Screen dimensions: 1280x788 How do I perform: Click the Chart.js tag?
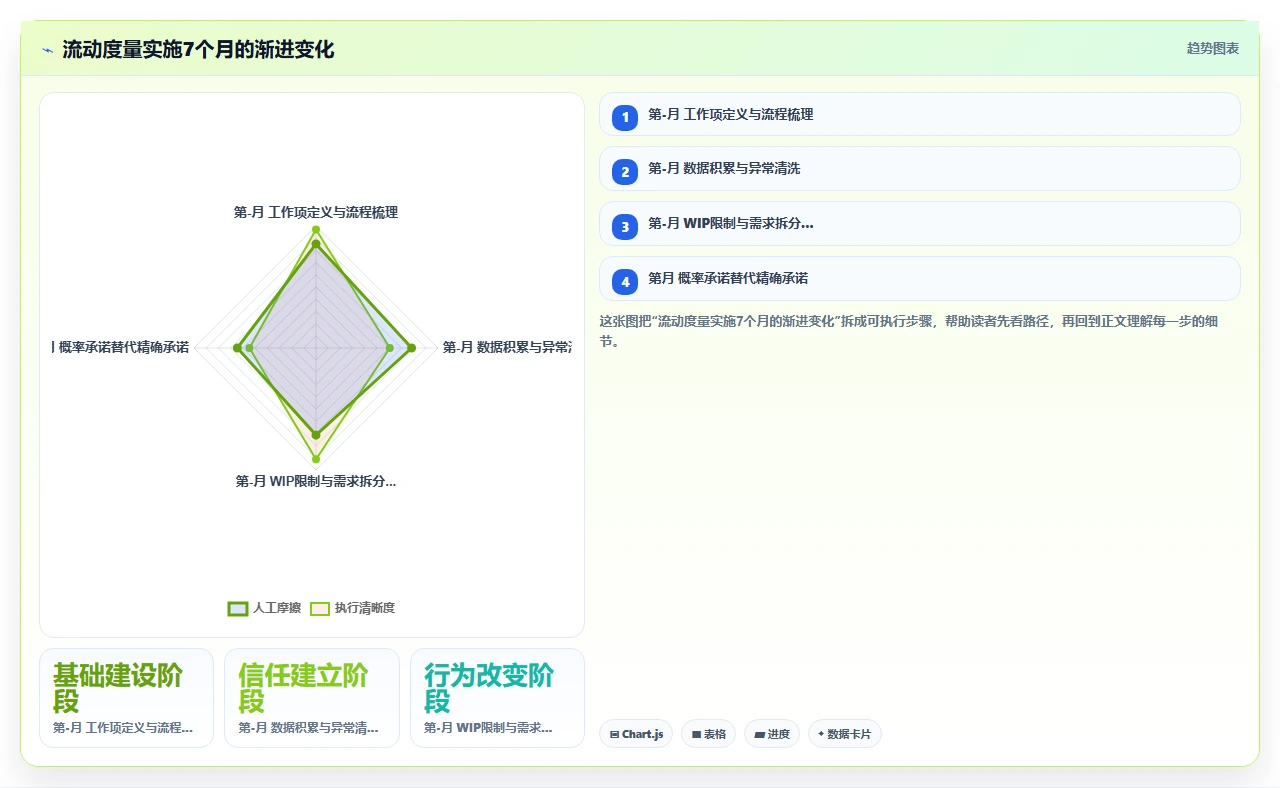point(636,734)
